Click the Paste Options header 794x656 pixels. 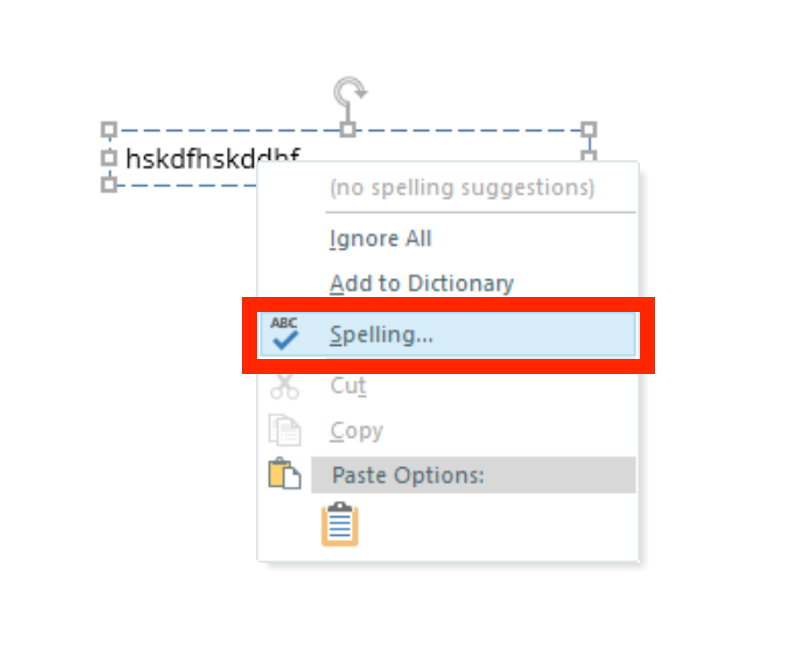pyautogui.click(x=408, y=475)
